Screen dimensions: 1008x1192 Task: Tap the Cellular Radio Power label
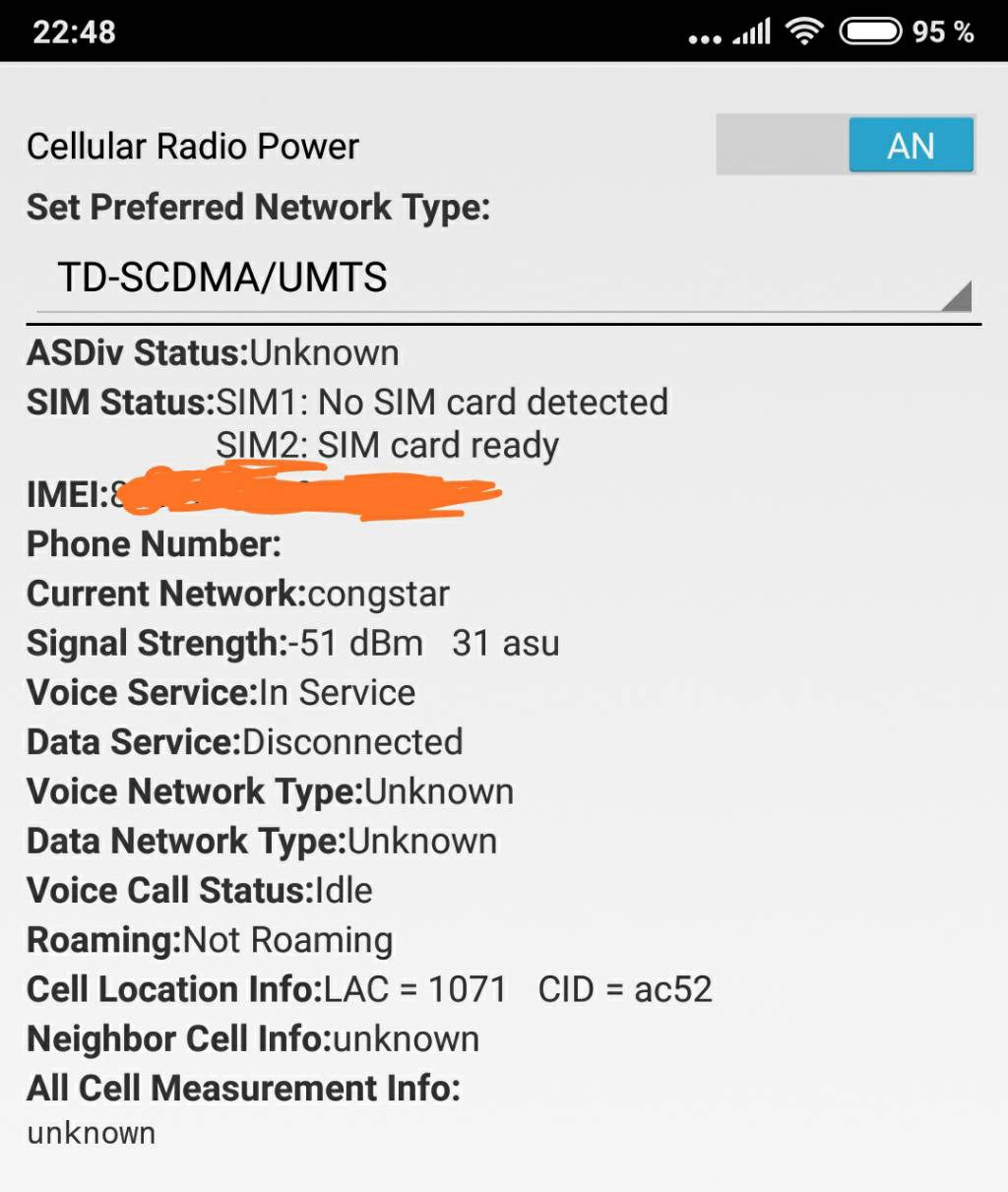click(x=193, y=147)
